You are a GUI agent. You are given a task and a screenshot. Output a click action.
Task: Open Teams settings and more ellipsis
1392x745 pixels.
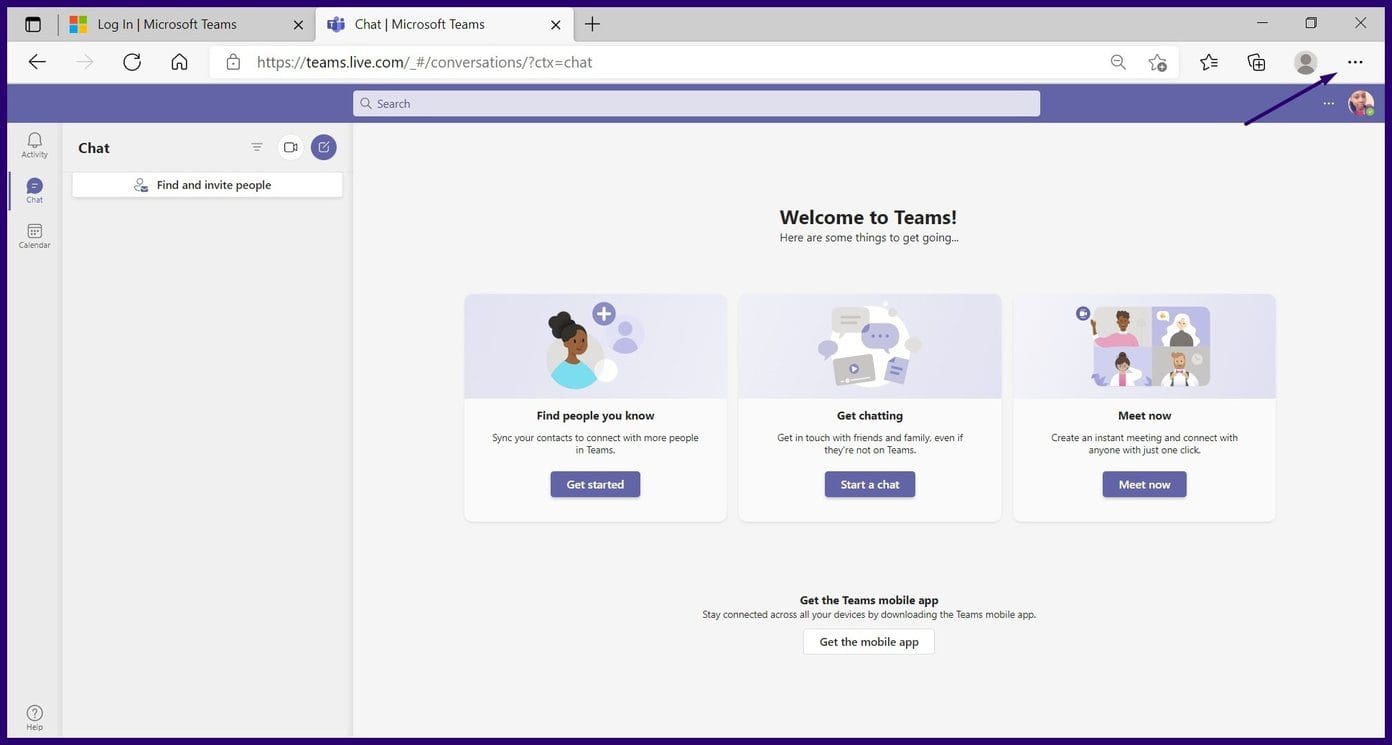pos(1328,103)
